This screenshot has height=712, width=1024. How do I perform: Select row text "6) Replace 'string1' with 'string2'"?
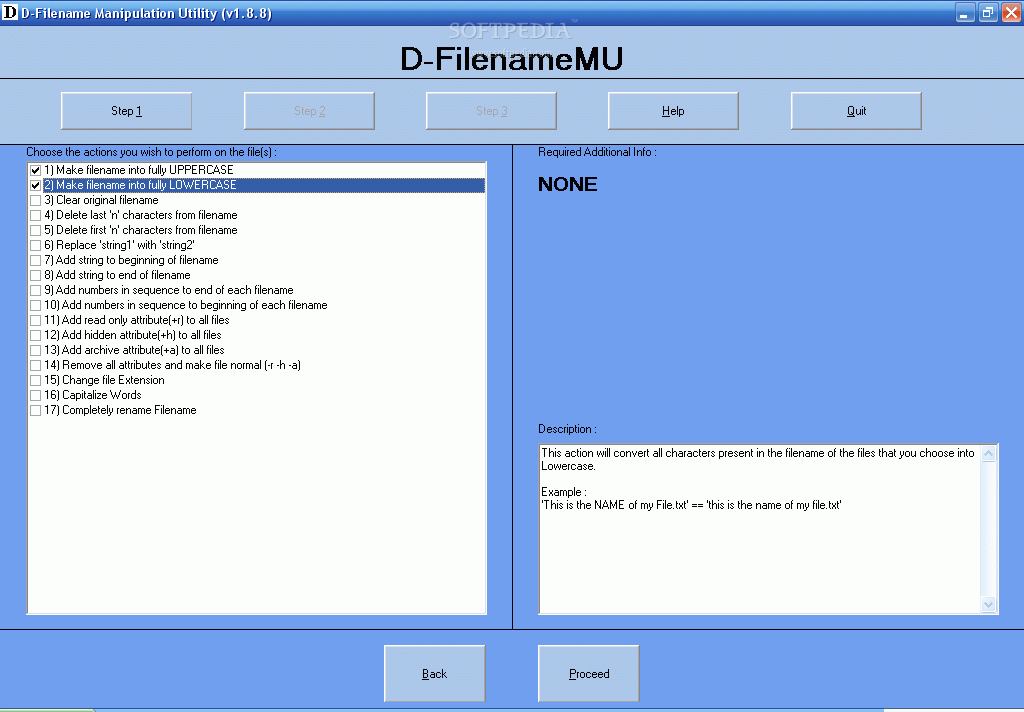point(120,246)
